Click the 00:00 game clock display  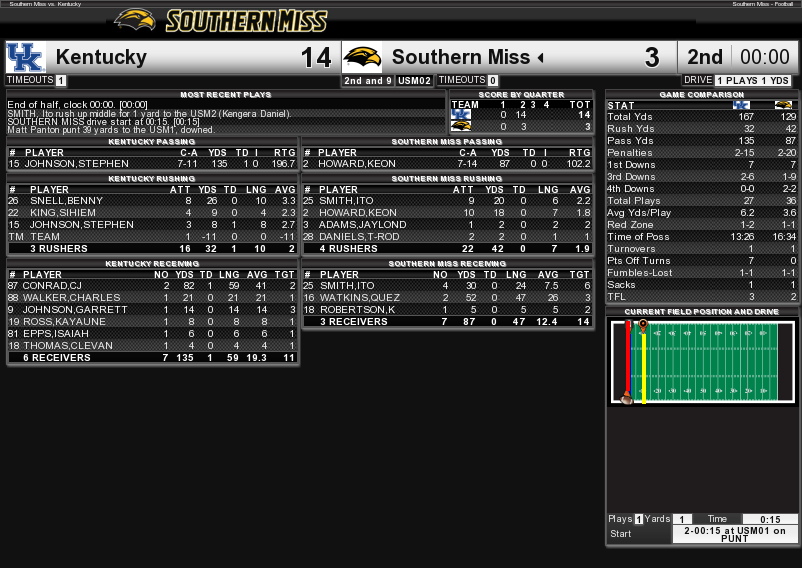click(765, 58)
